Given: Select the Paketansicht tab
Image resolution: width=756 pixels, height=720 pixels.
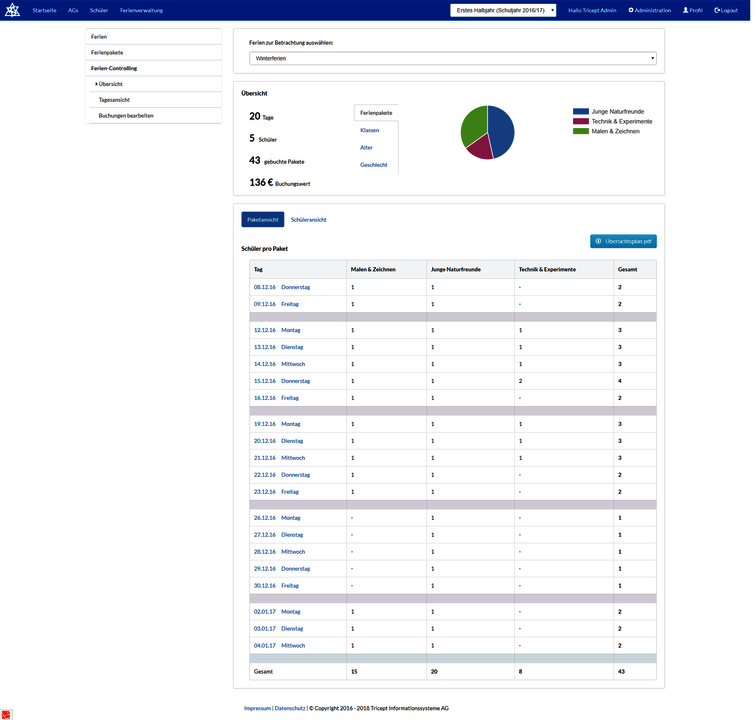Looking at the screenshot, I should tap(262, 219).
